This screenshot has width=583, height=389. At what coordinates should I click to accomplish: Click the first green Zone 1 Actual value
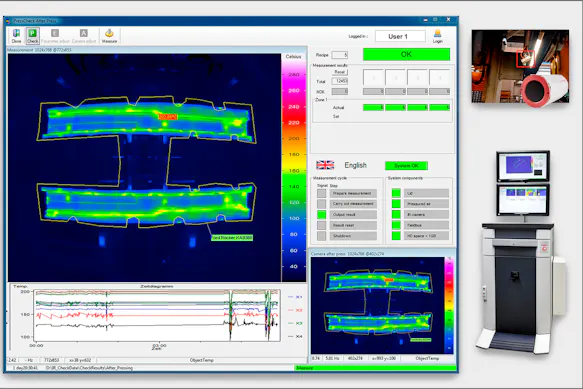click(373, 107)
